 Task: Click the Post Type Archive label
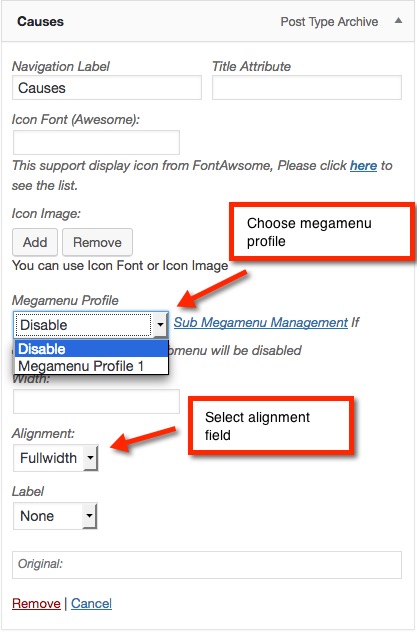tap(329, 21)
